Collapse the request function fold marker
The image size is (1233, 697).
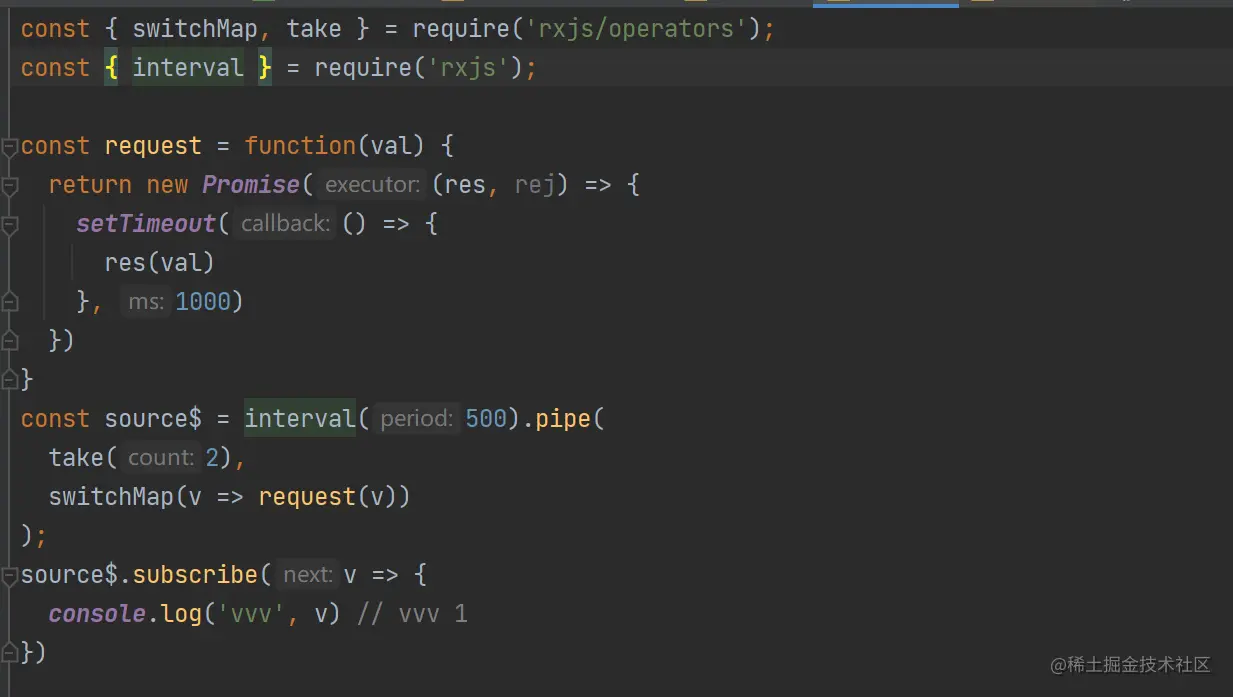[x=9, y=147]
